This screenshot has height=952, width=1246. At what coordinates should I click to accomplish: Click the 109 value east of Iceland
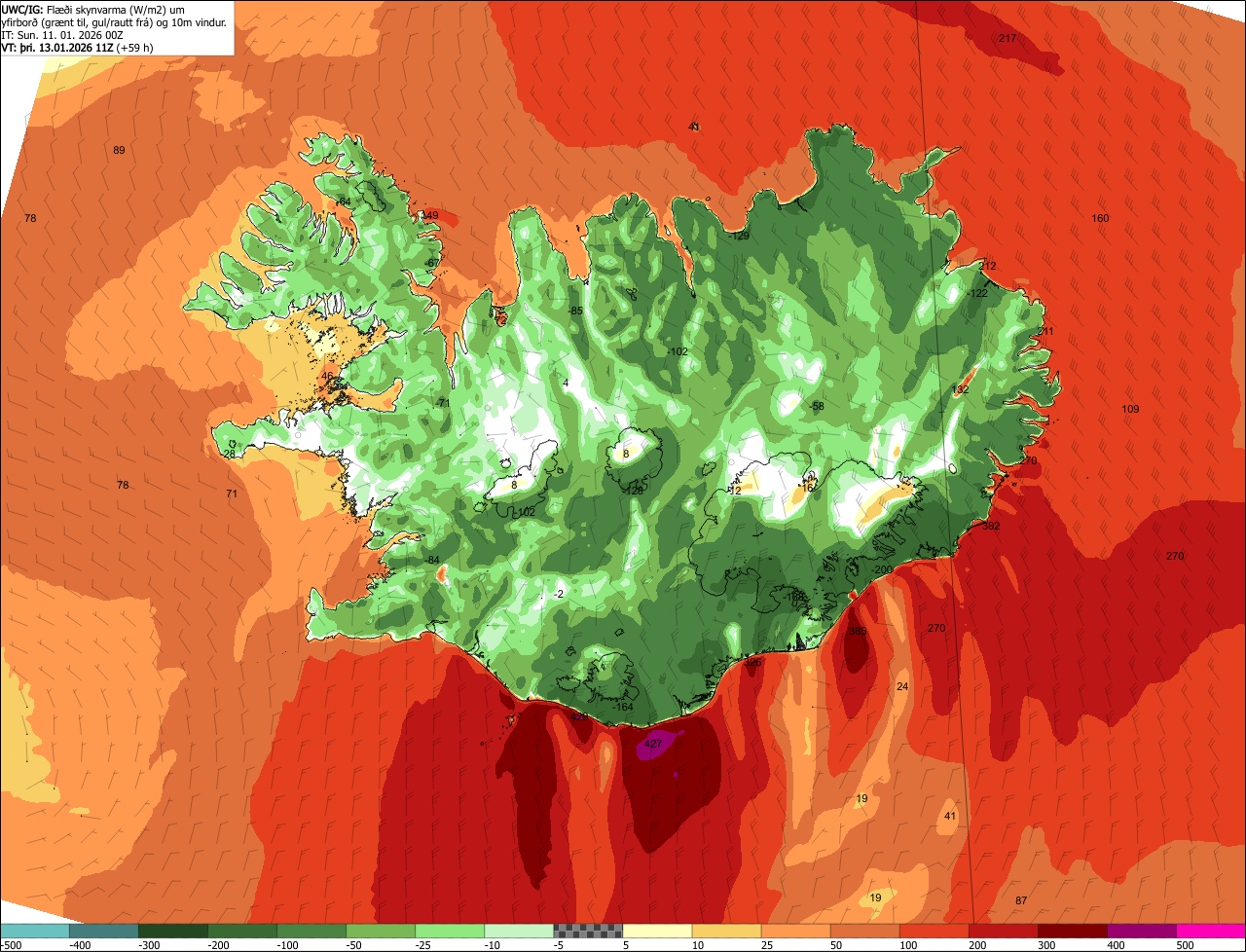coord(1130,409)
